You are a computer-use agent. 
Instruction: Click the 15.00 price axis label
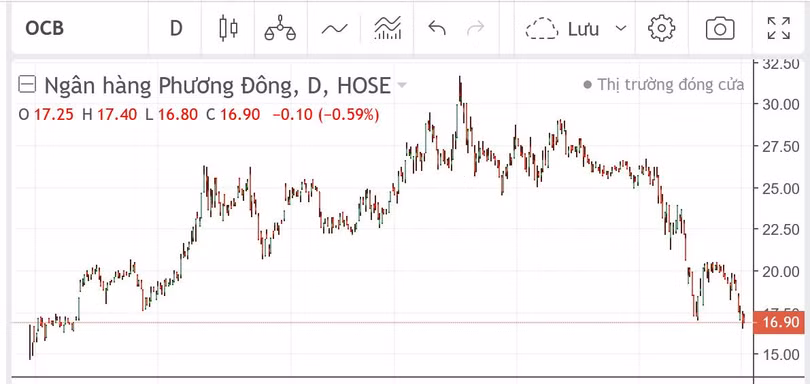tap(782, 355)
